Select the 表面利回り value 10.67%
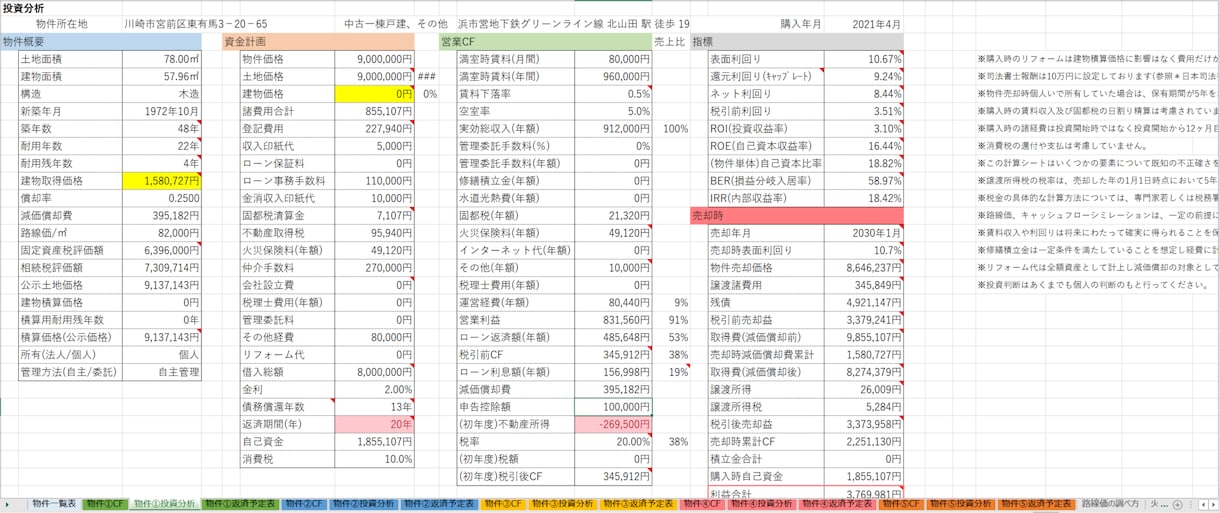 [x=863, y=59]
